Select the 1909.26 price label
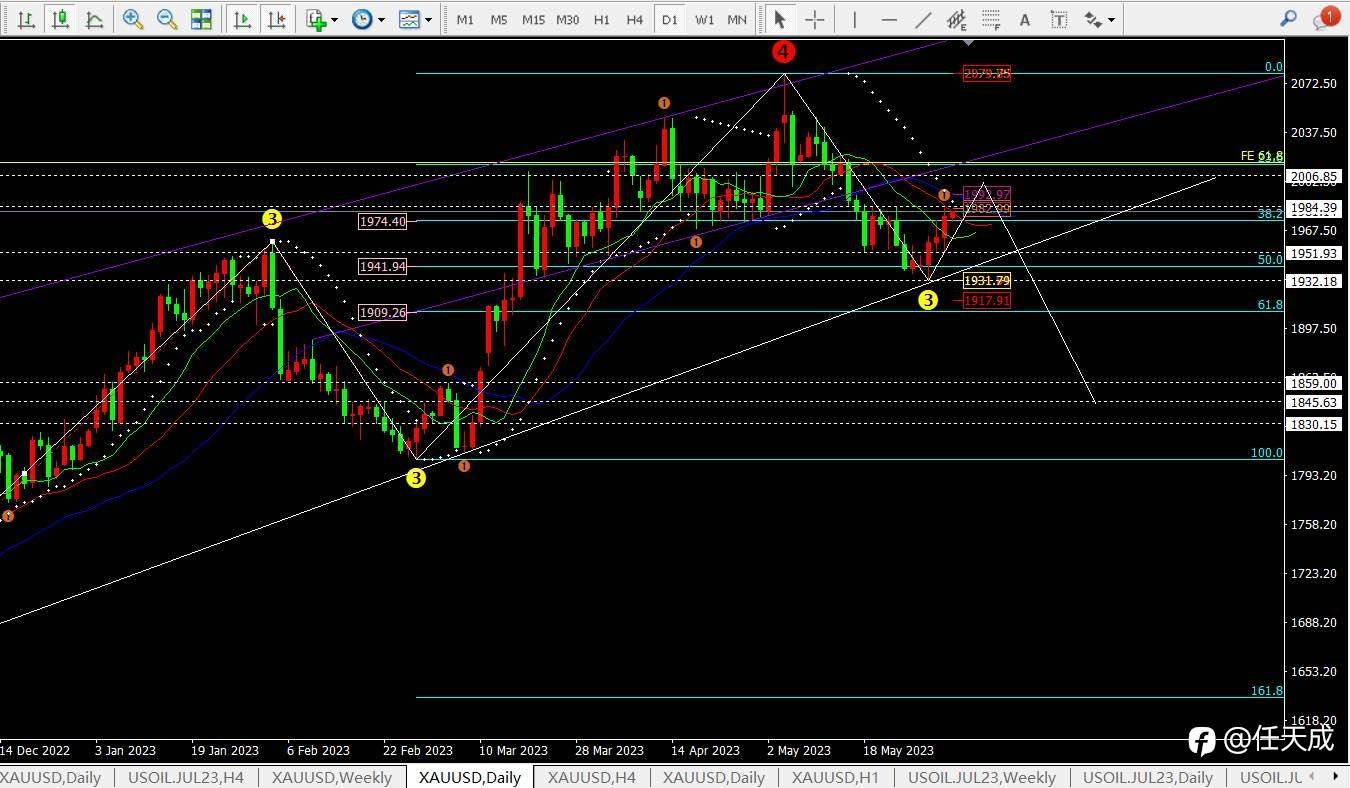Screen dimensions: 1350x788 tap(382, 313)
